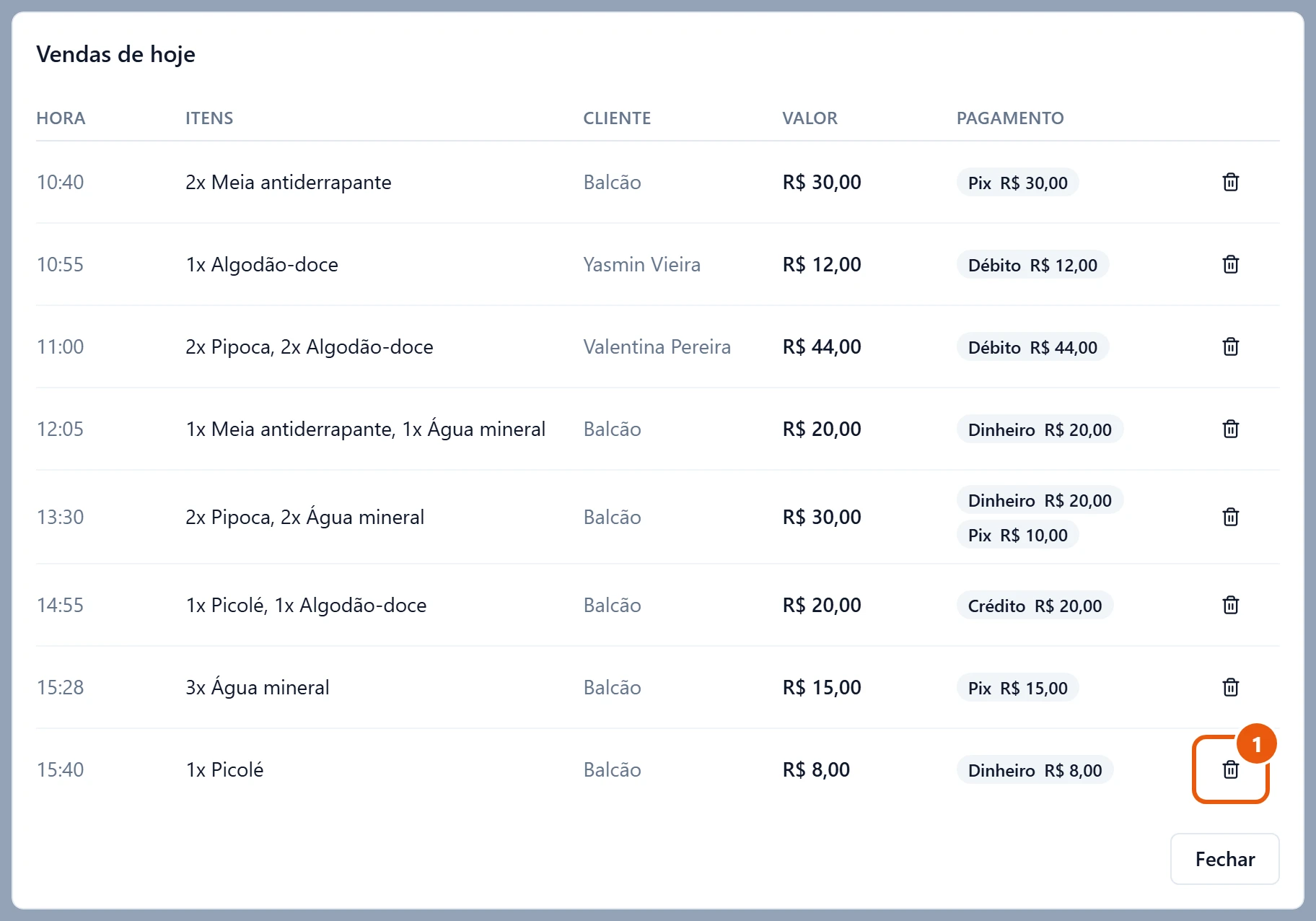Click the Débito R$ 12,00 payment badge
This screenshot has height=921, width=1316.
click(x=1032, y=265)
